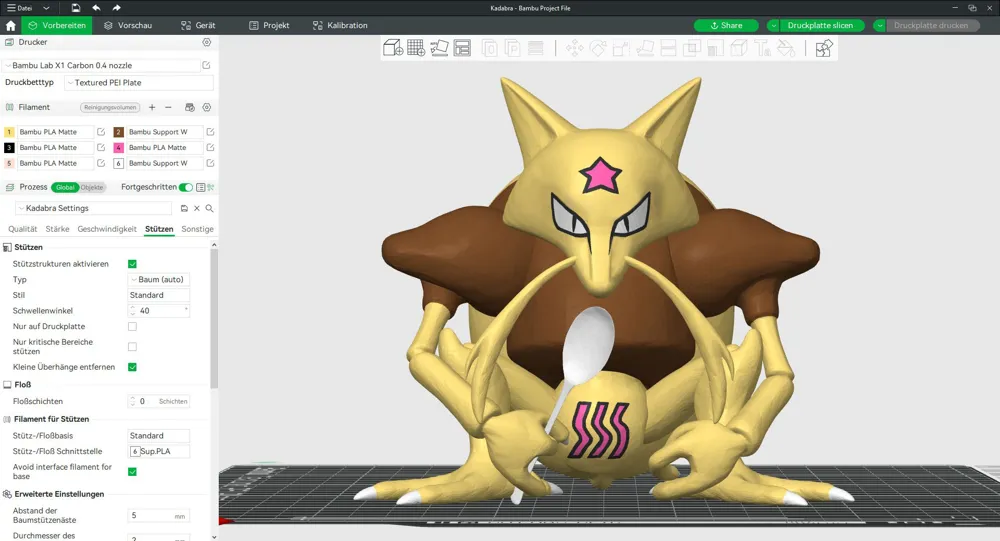Click the Home icon
This screenshot has height=541, width=1000.
point(10,26)
